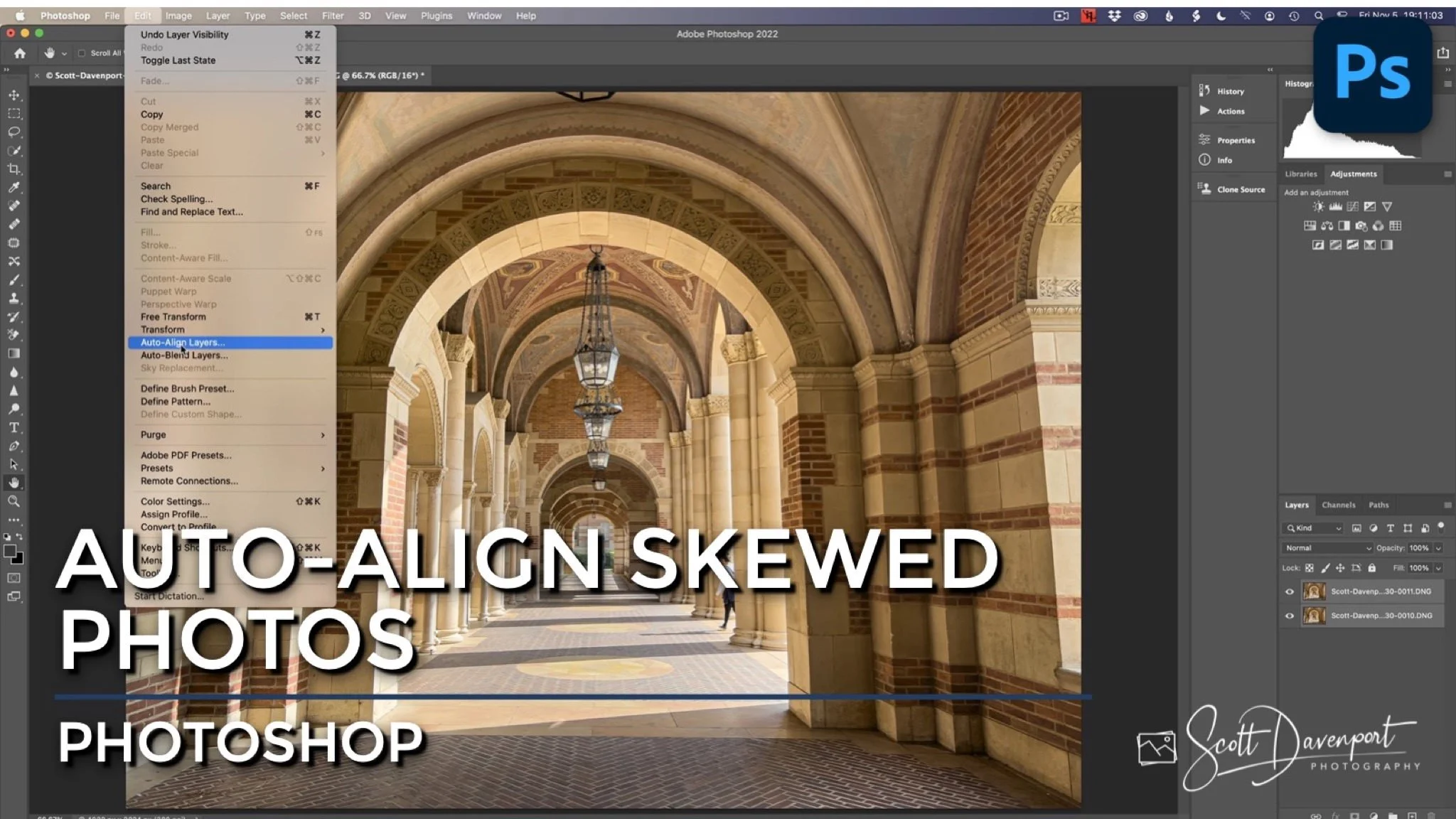Select the Horizontal Type tool
The height and width of the screenshot is (819, 1456).
point(14,428)
